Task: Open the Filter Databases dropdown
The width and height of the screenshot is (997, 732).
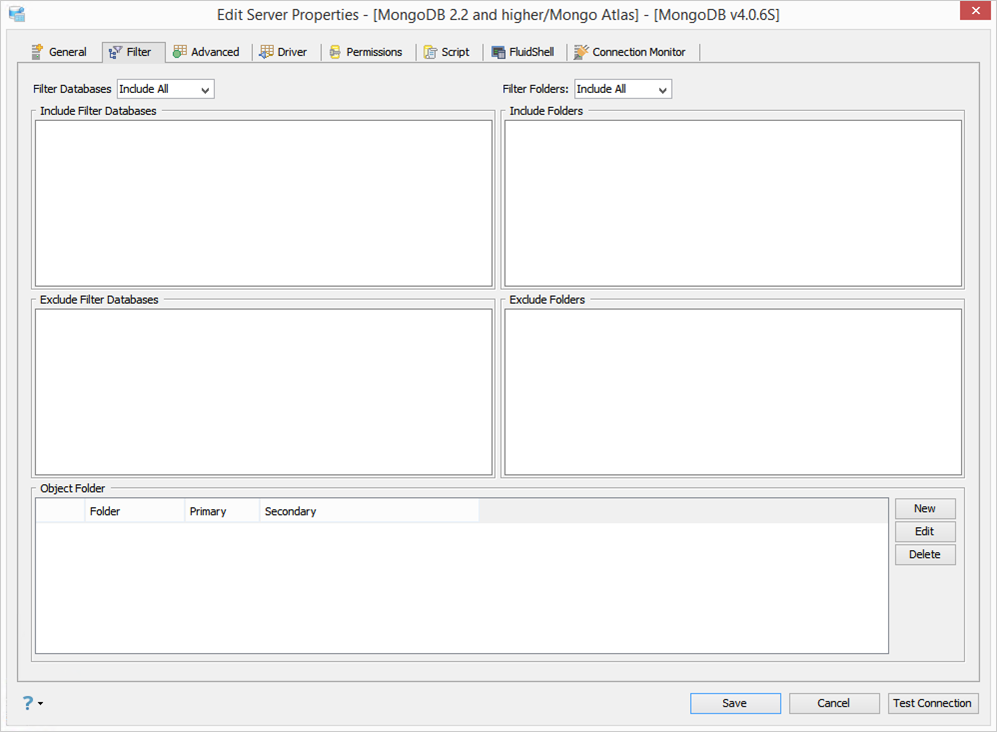Action: tap(165, 89)
